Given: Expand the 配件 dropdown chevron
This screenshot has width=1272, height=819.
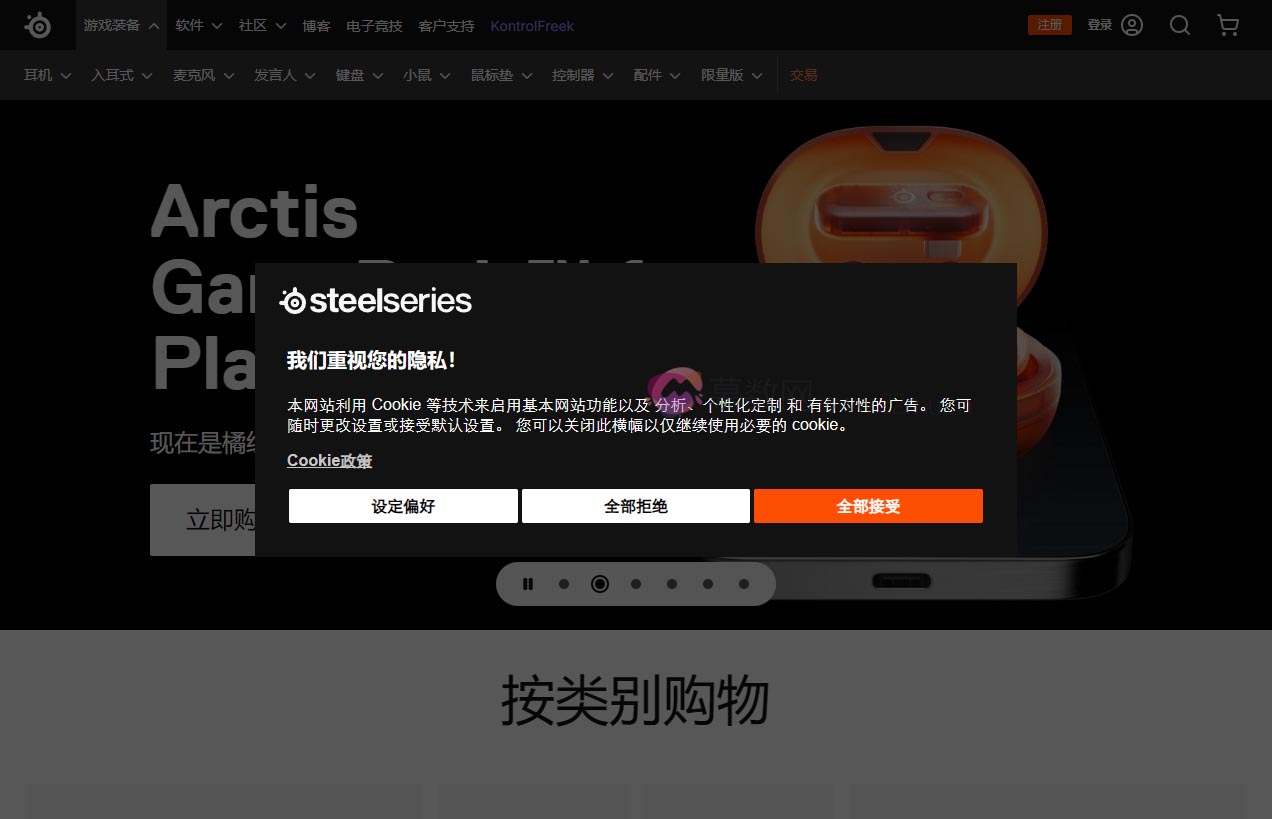Looking at the screenshot, I should click(674, 75).
